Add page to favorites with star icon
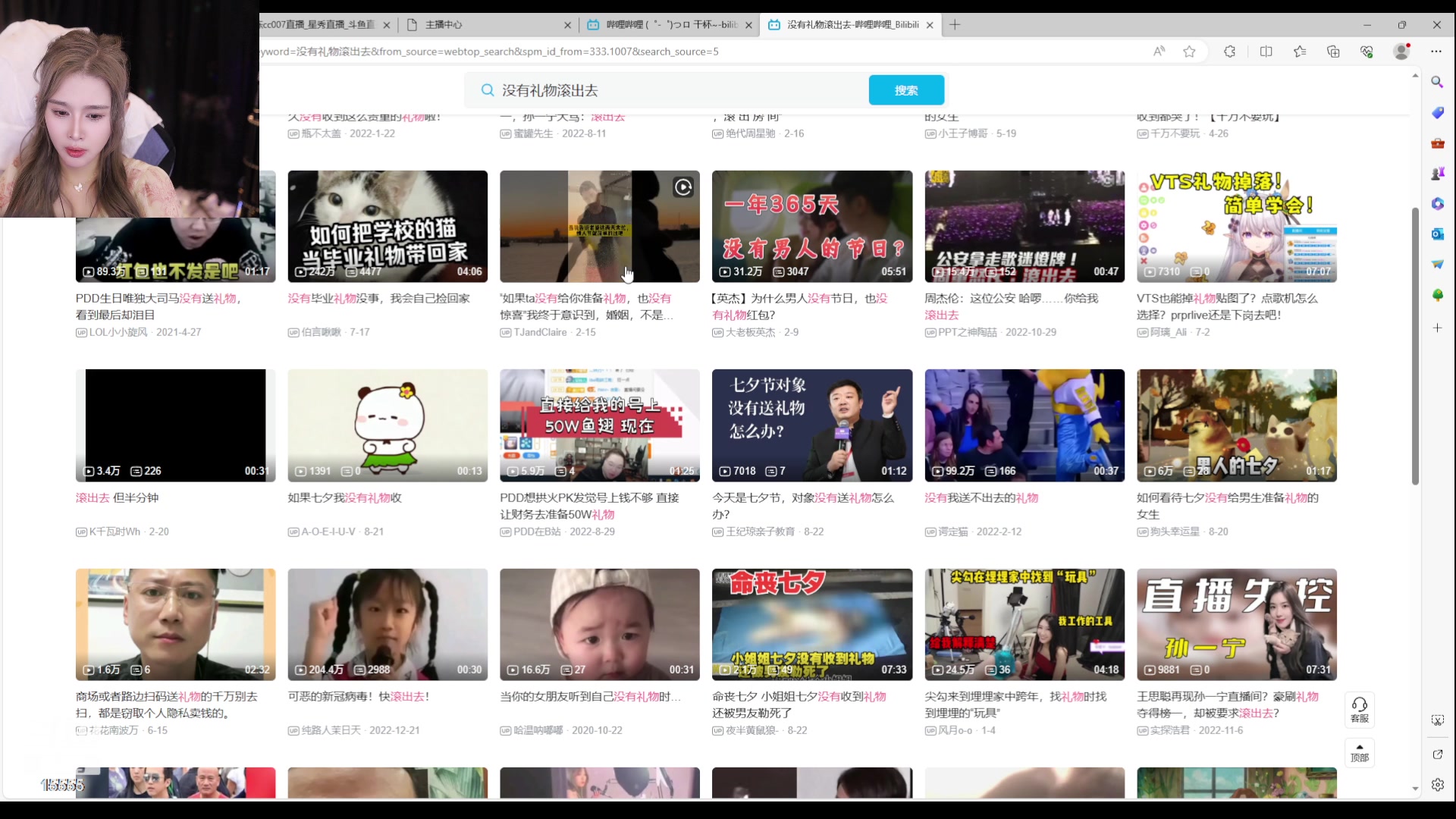The width and height of the screenshot is (1456, 819). tap(1189, 52)
